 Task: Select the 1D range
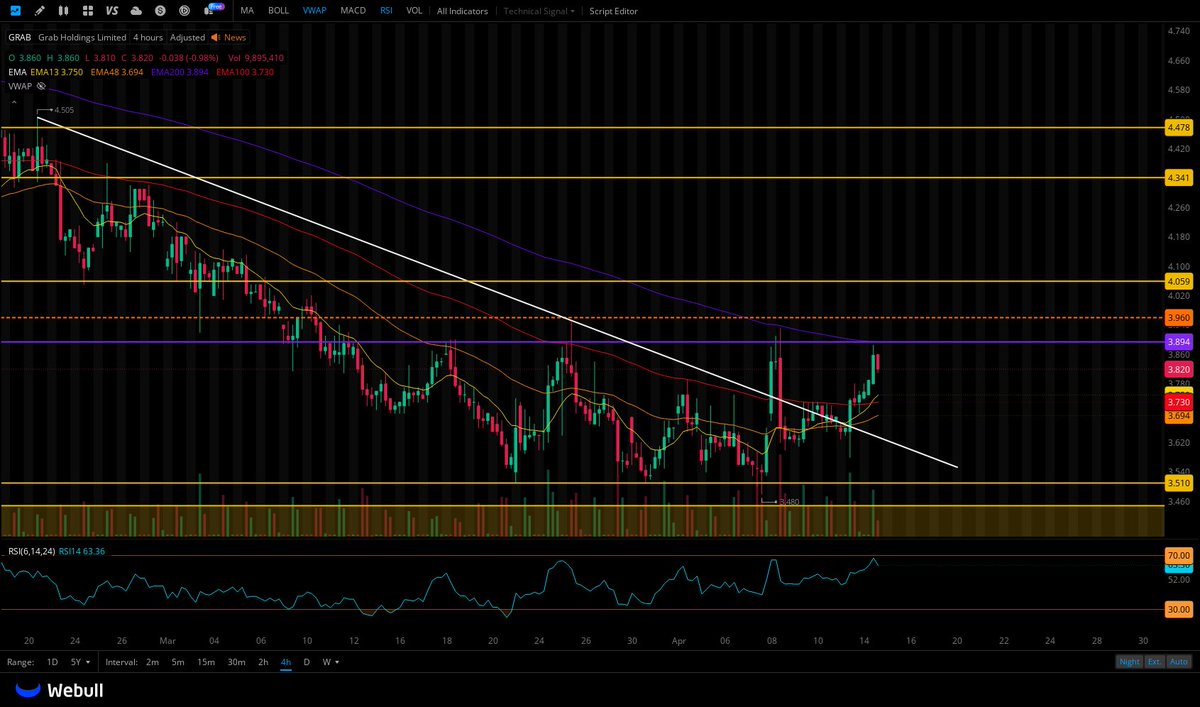[51, 662]
